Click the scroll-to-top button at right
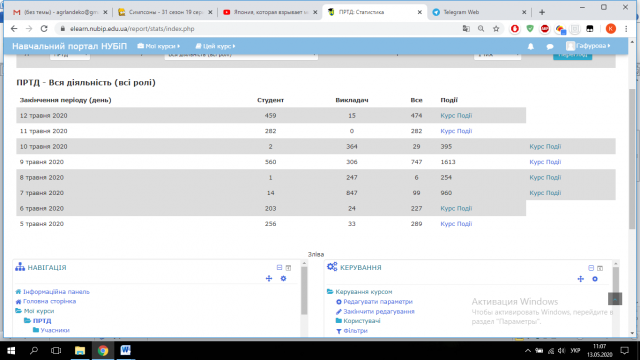 pos(615,299)
